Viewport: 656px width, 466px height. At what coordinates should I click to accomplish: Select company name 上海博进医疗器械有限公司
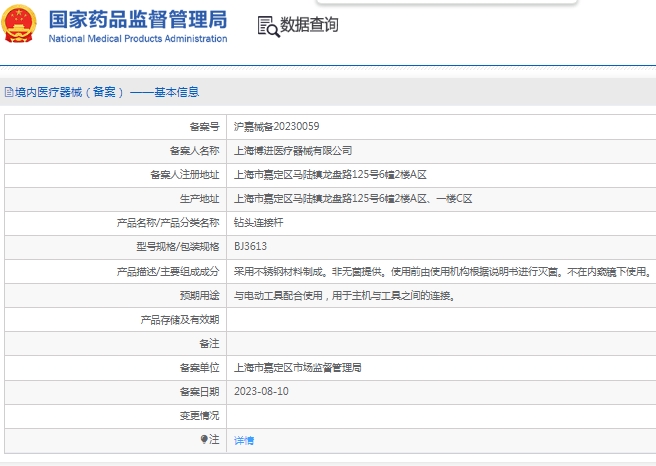[293, 151]
